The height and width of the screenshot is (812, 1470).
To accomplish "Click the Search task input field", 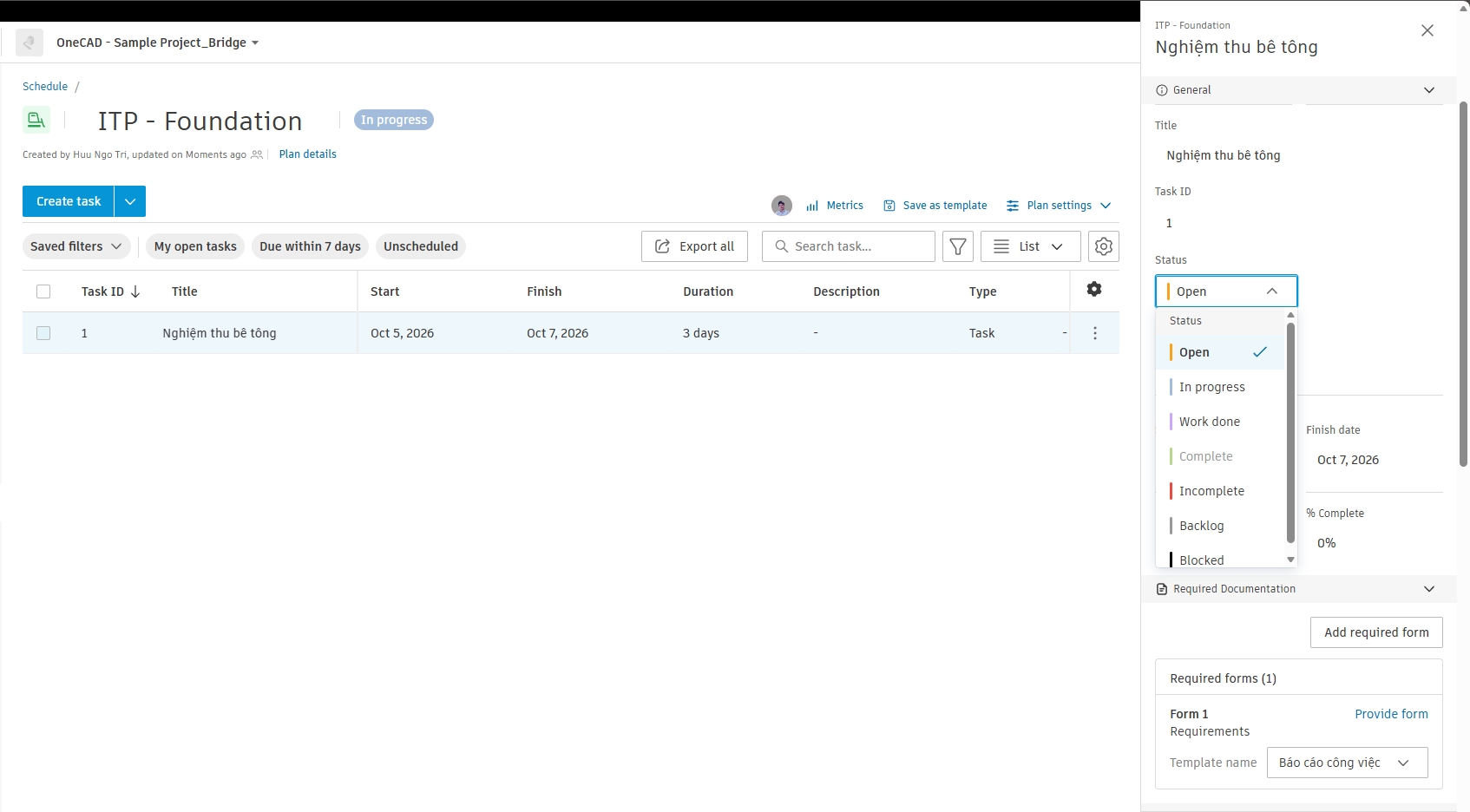I will point(849,246).
